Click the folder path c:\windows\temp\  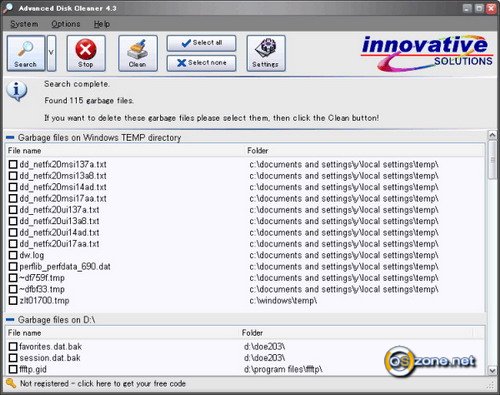pyautogui.click(x=283, y=301)
